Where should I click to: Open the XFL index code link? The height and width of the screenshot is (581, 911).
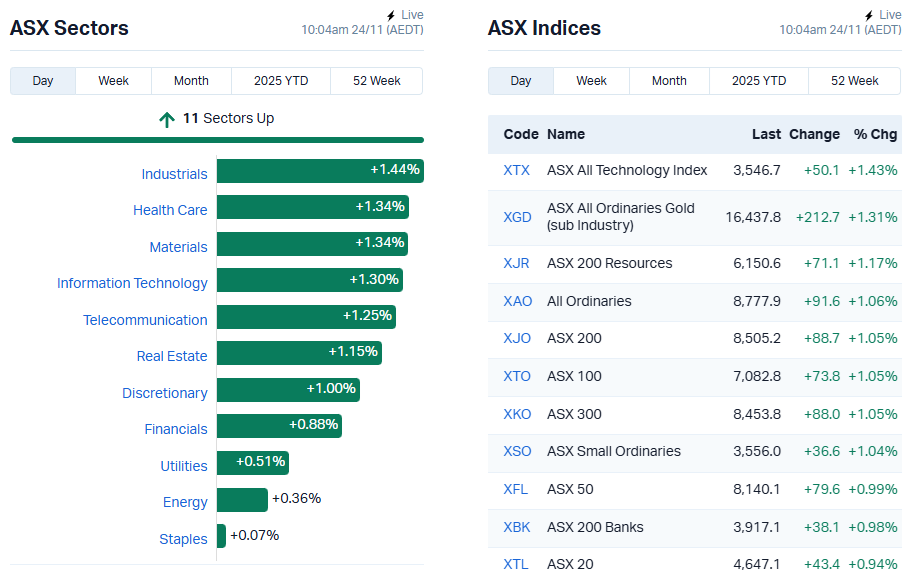pyautogui.click(x=515, y=489)
